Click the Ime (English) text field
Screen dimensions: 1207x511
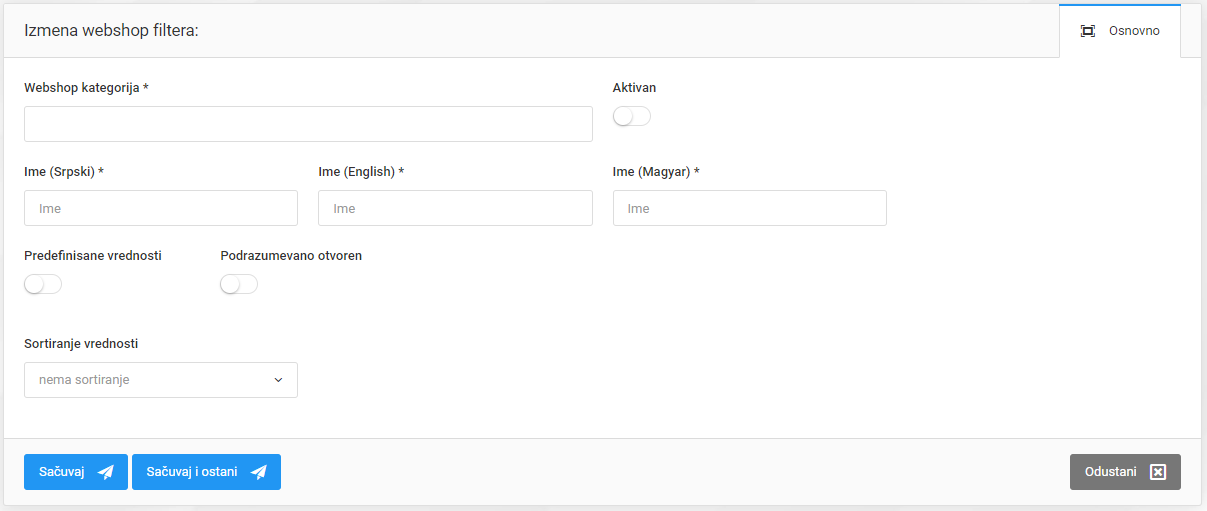(455, 208)
